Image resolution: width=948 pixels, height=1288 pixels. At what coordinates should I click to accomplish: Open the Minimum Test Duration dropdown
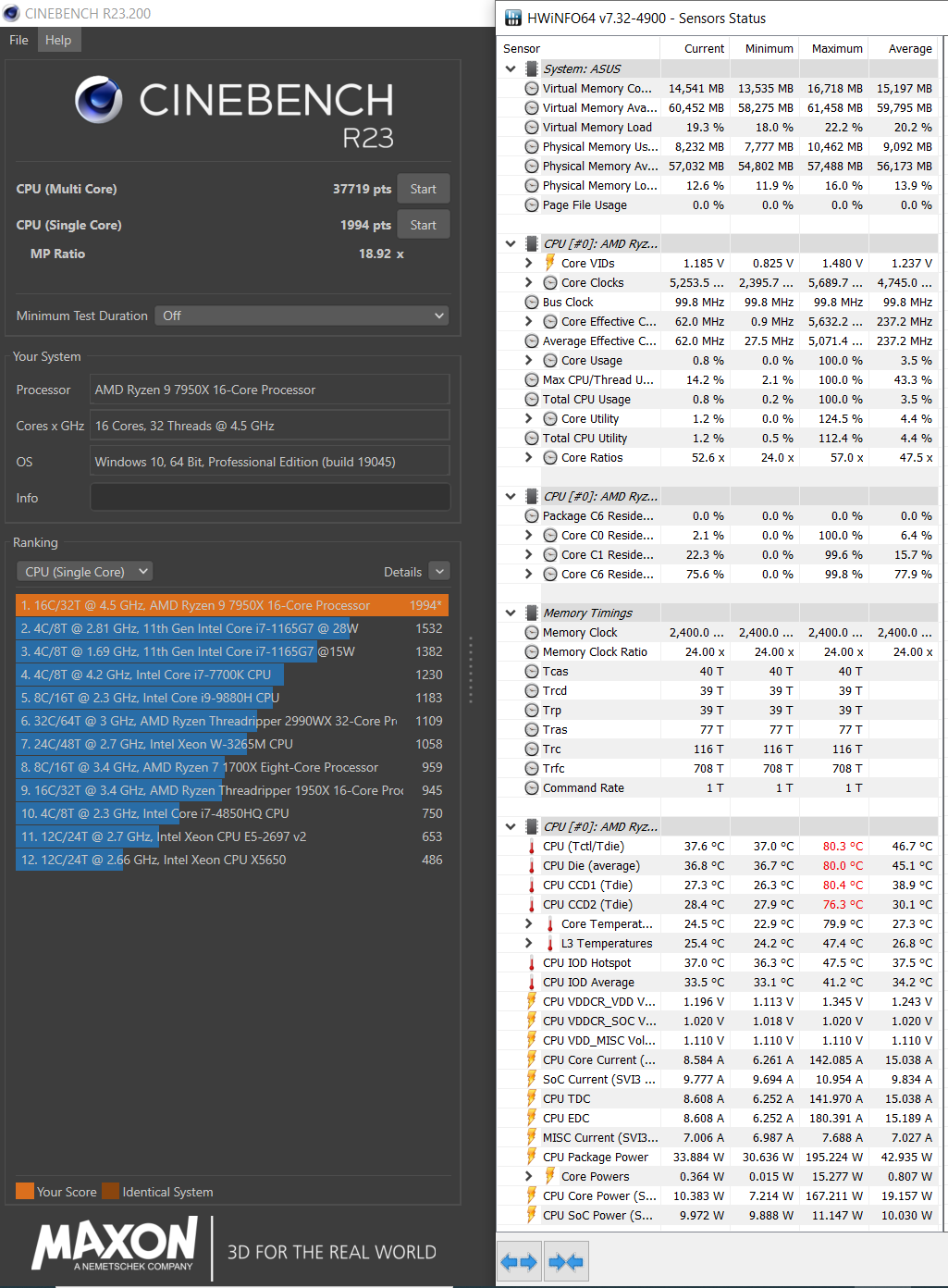click(302, 316)
